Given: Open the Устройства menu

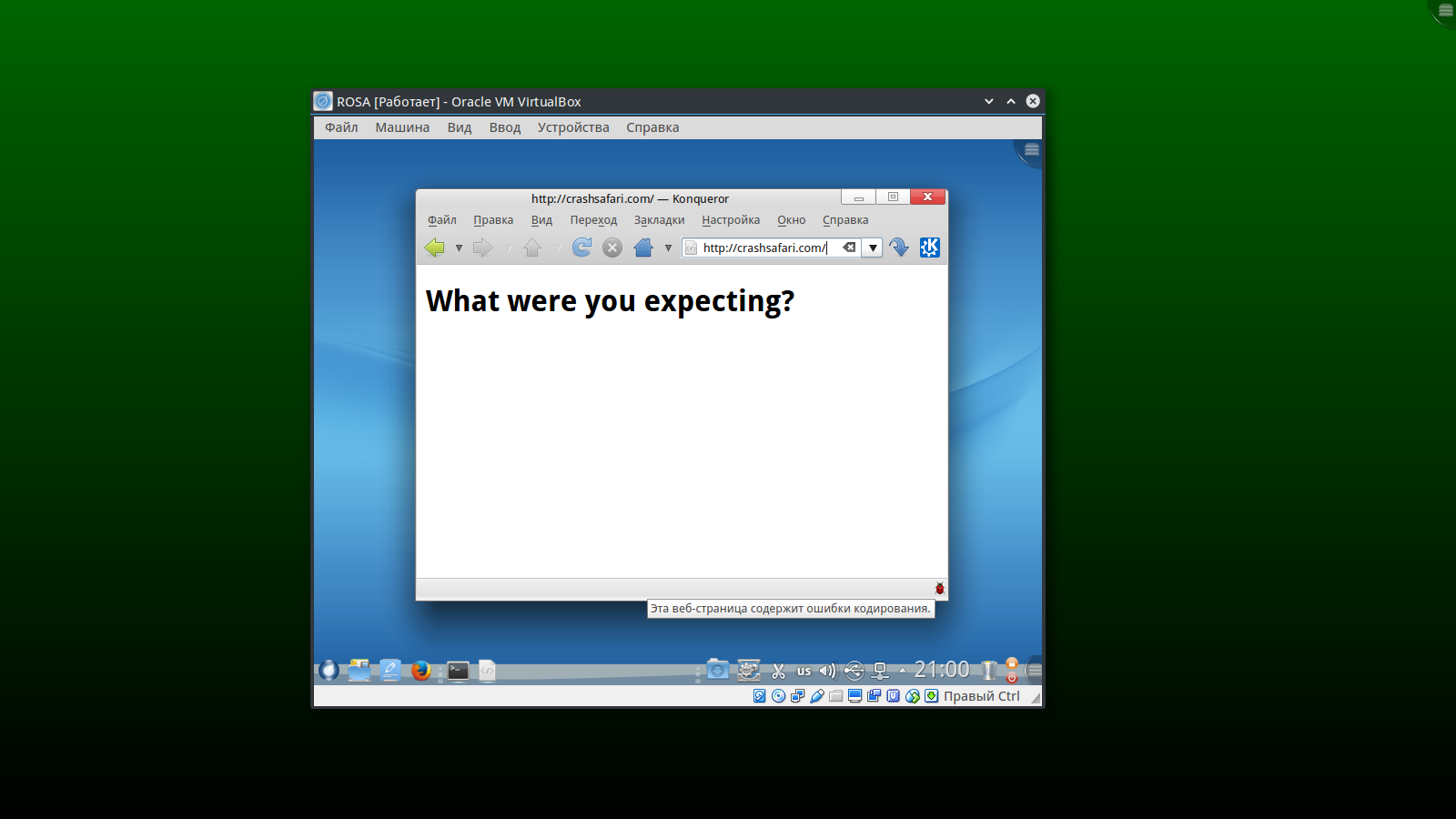Looking at the screenshot, I should point(573,127).
